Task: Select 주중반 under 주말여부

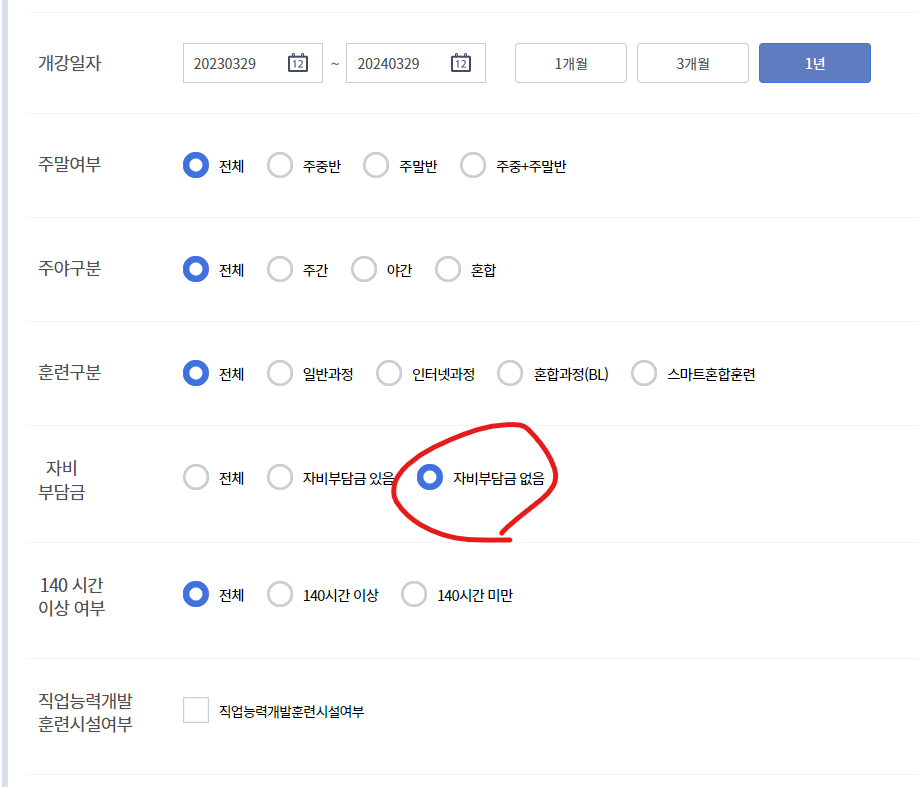Action: (280, 165)
